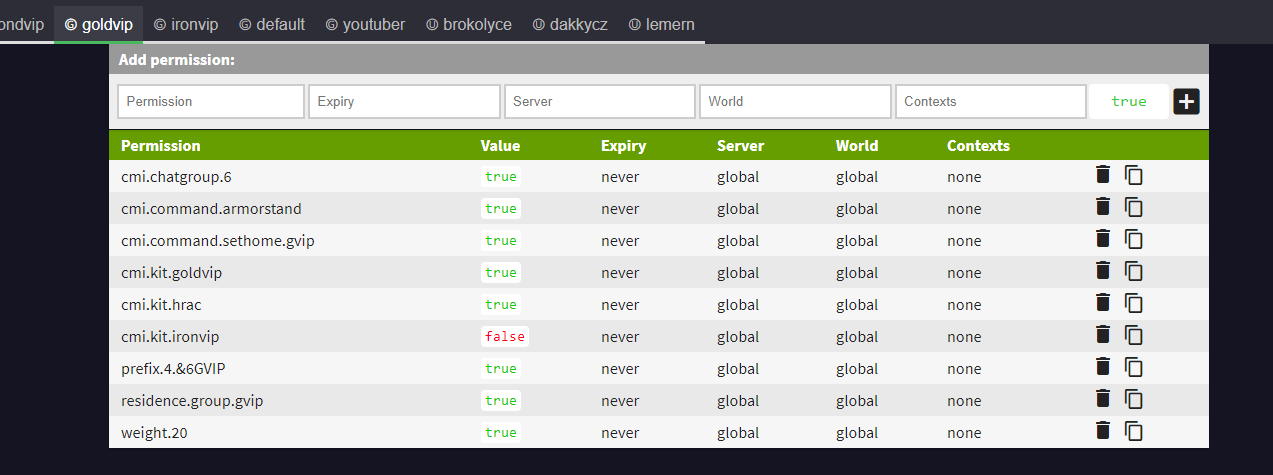
Task: Toggle prefix.4.&6GVIP value
Action: pyautogui.click(x=501, y=369)
